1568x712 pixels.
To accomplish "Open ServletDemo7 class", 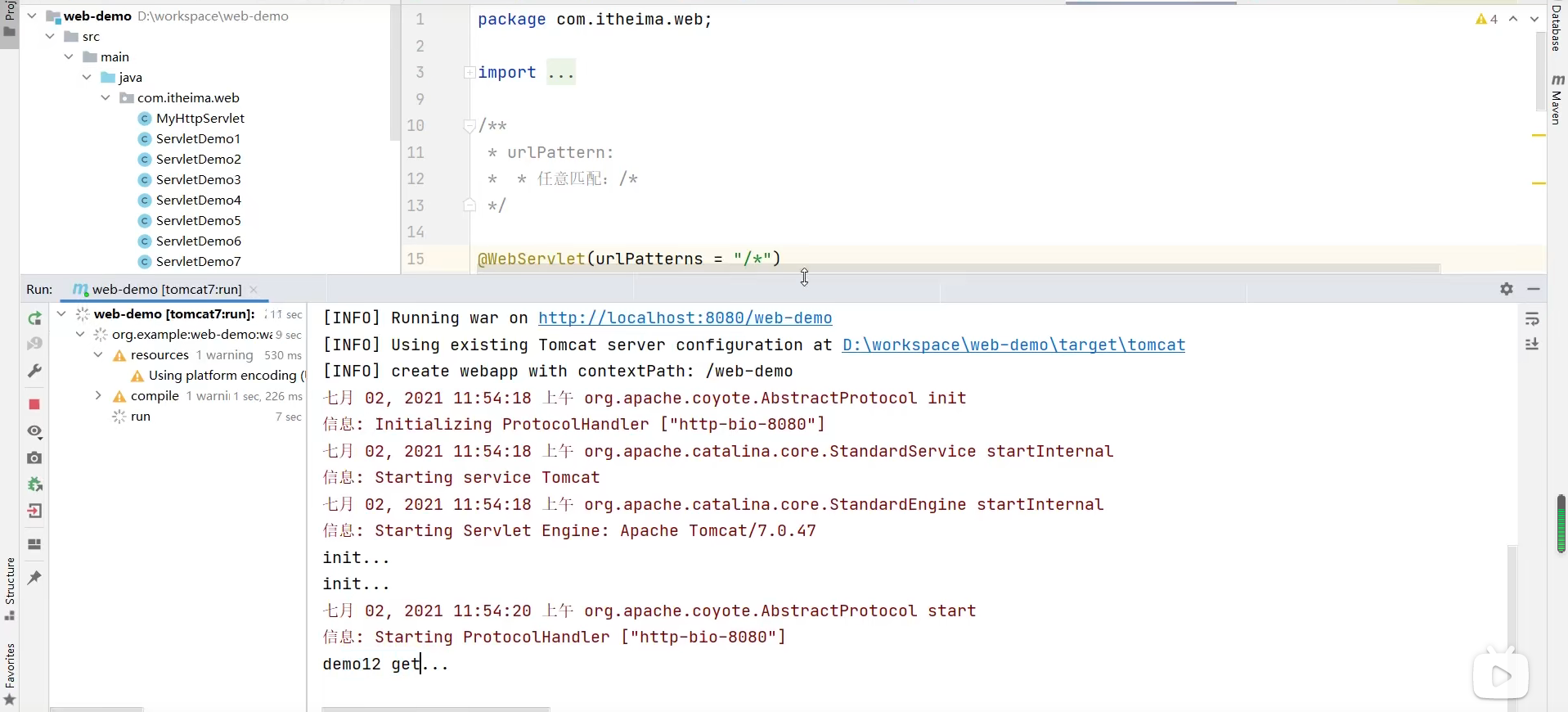I will (198, 261).
